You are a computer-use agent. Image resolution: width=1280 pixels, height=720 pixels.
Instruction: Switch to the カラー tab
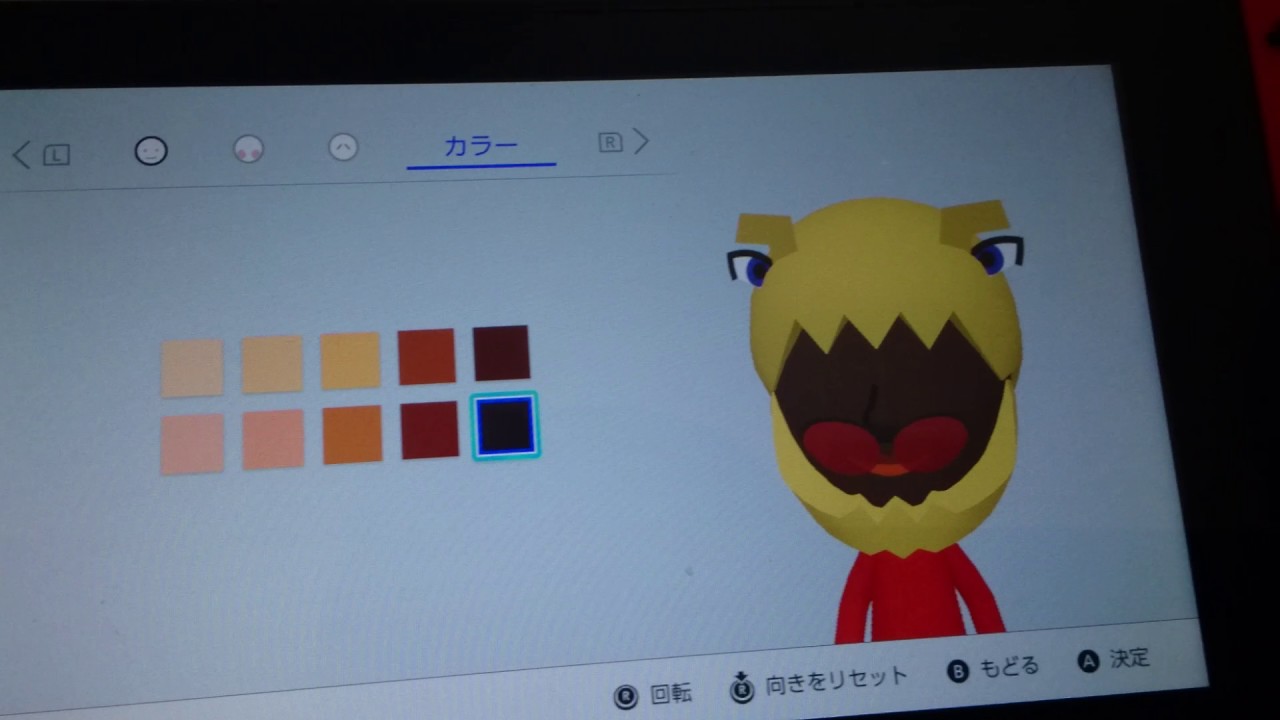coord(481,147)
